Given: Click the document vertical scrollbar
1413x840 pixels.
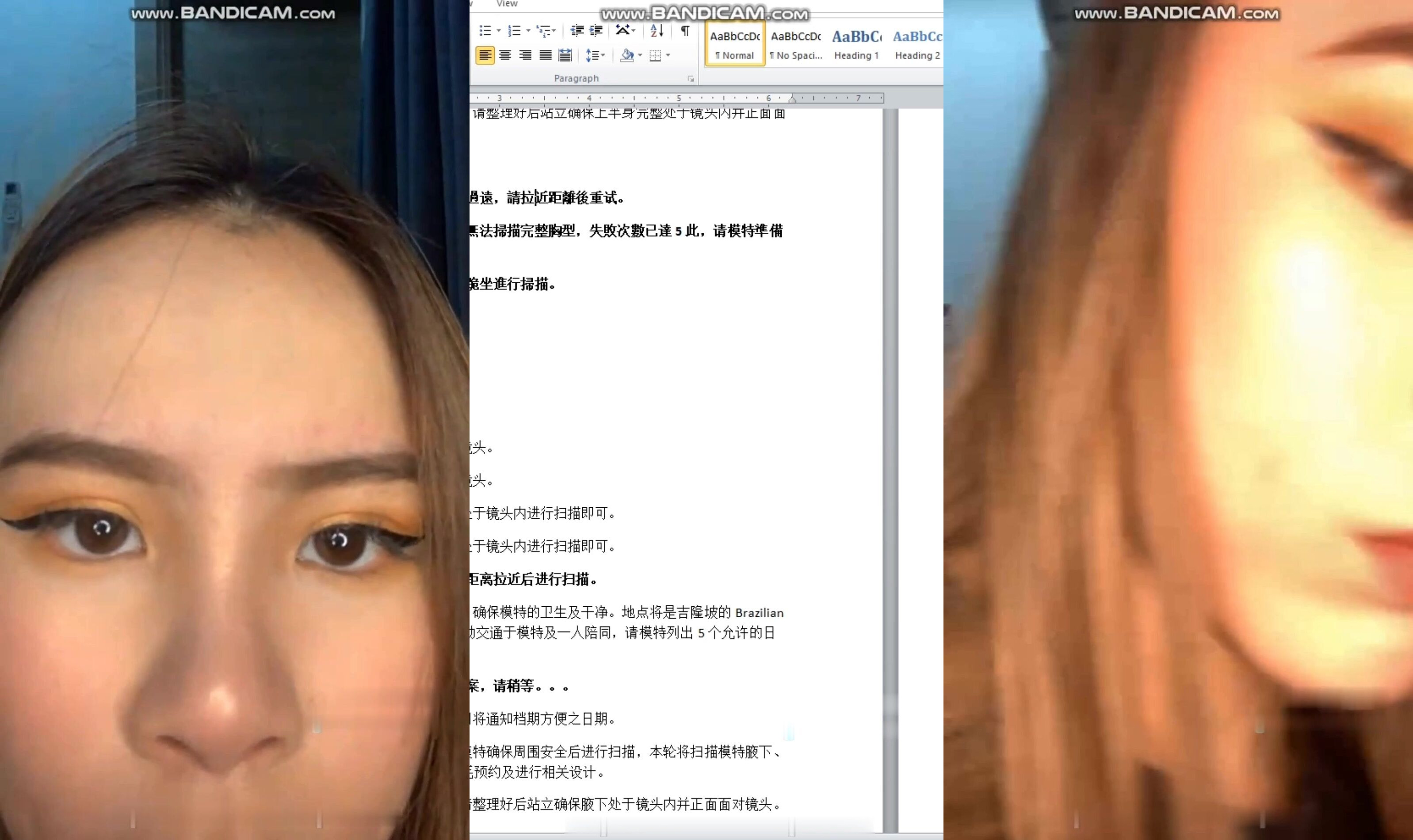Looking at the screenshot, I should pyautogui.click(x=890, y=470).
